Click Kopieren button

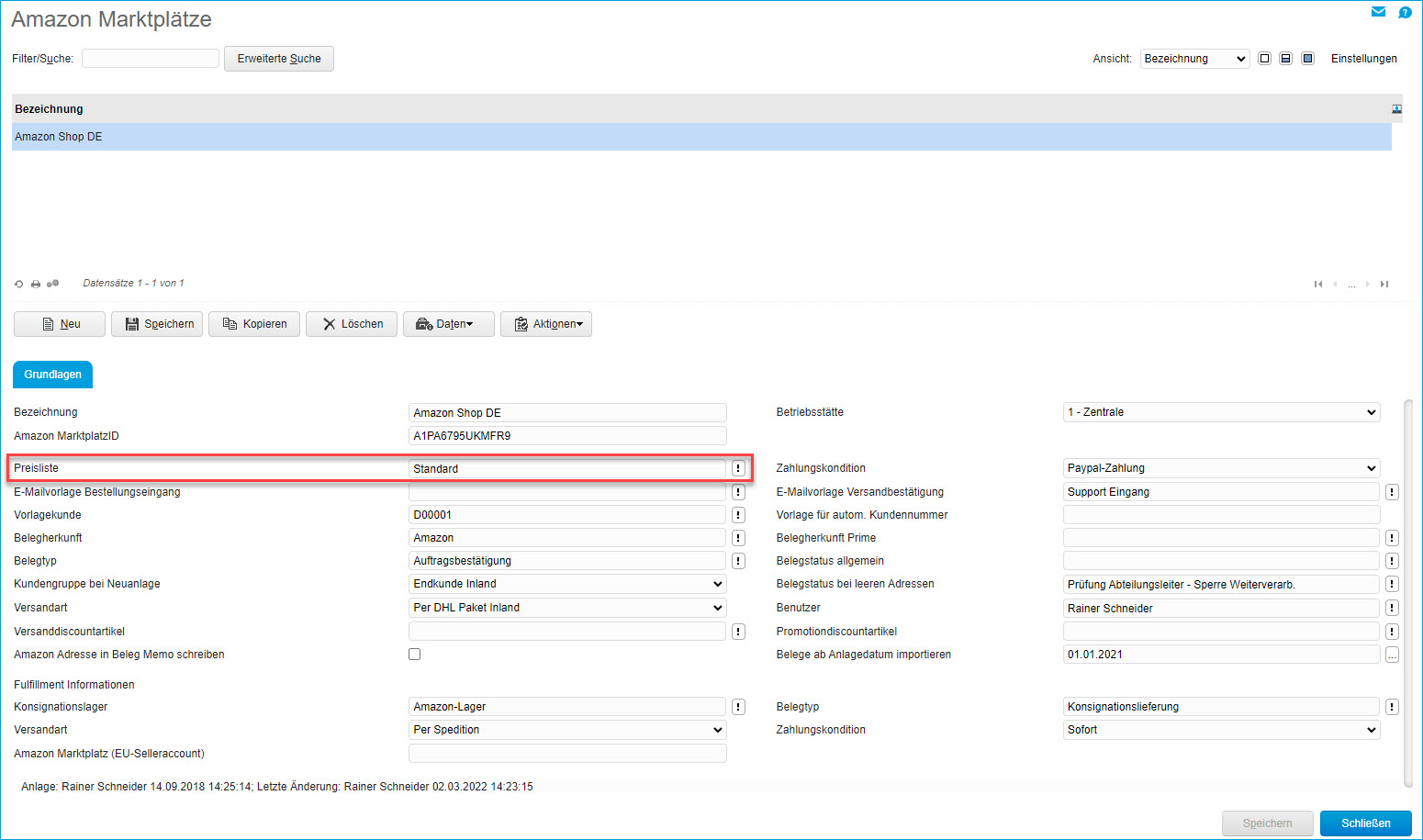click(254, 324)
